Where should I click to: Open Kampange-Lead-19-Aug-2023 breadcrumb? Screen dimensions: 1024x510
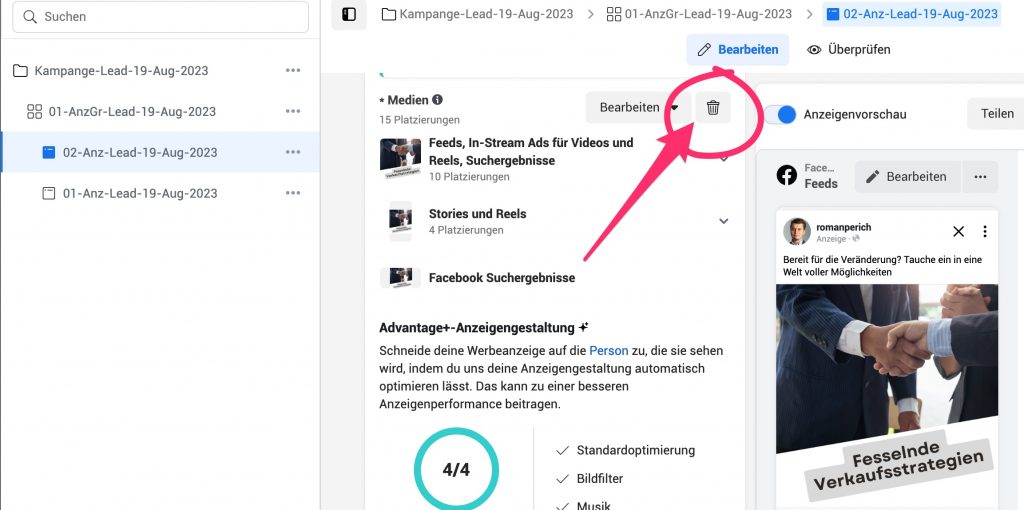[477, 14]
